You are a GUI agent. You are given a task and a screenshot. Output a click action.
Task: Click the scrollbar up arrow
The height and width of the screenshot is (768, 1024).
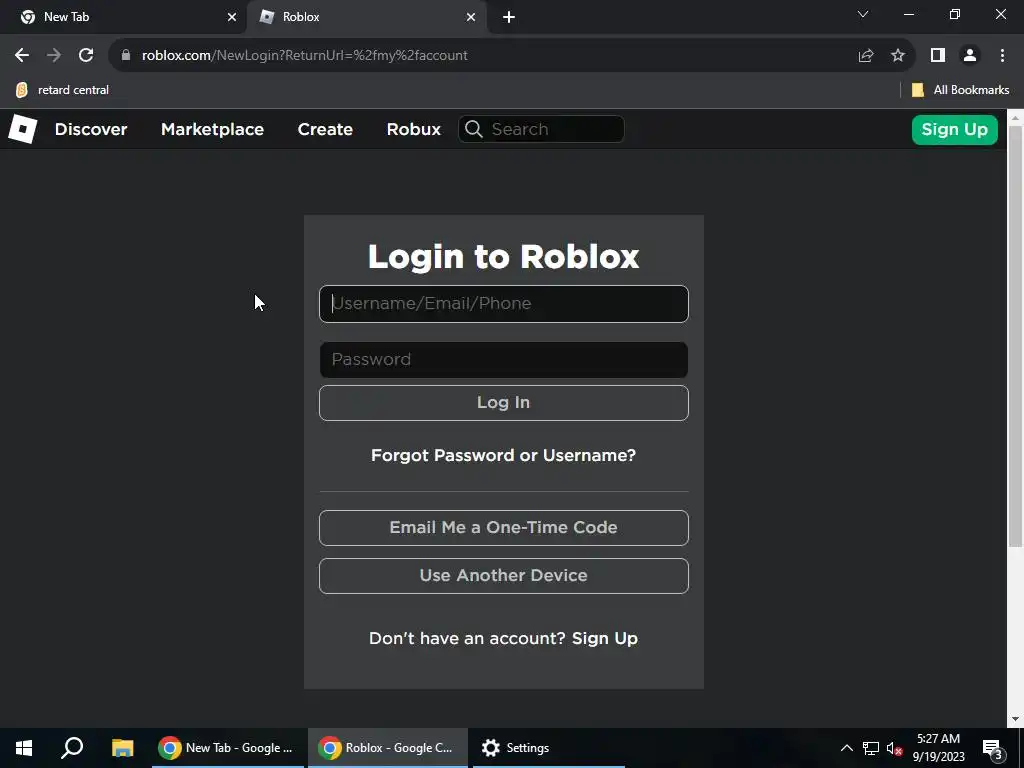pos(1015,117)
